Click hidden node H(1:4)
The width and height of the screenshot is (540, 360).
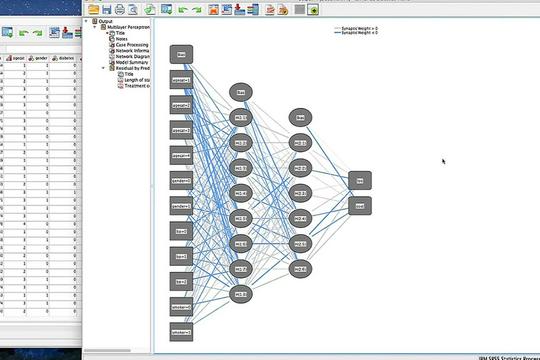[x=241, y=193]
